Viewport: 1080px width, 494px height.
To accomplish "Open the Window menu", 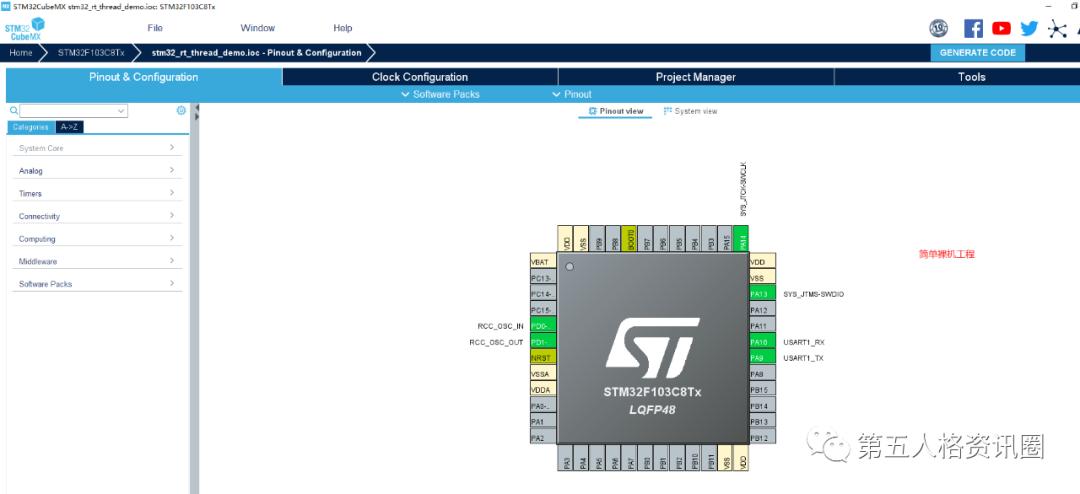I will click(258, 28).
